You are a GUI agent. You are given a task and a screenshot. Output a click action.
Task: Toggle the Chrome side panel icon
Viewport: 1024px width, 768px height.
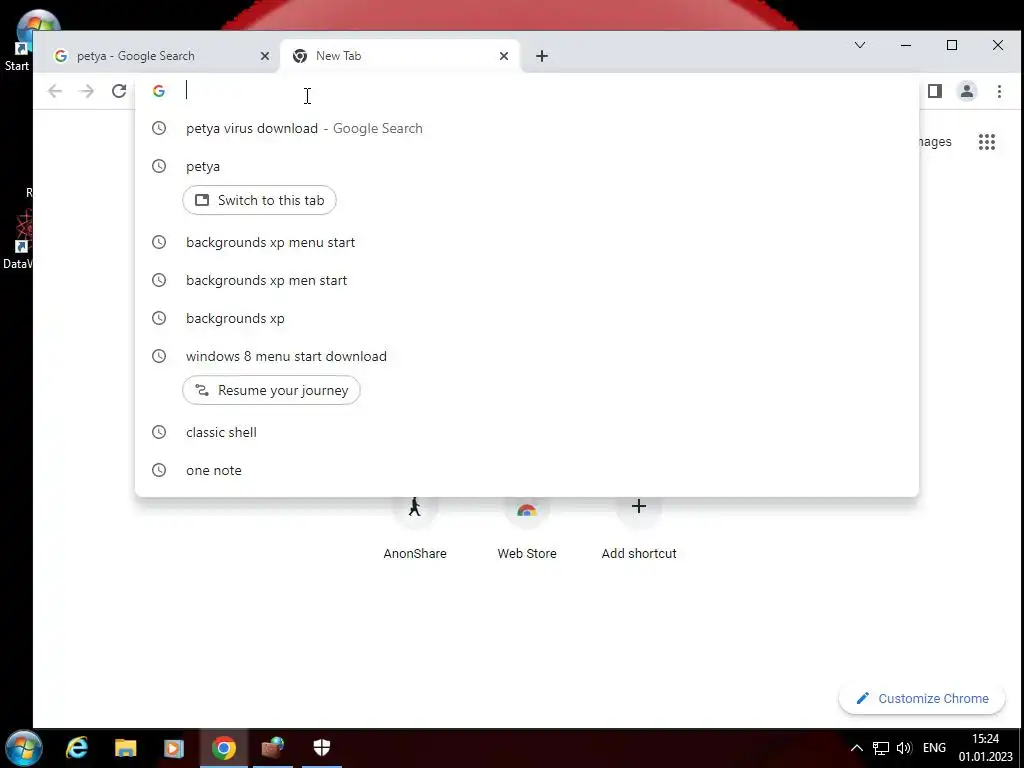(935, 91)
